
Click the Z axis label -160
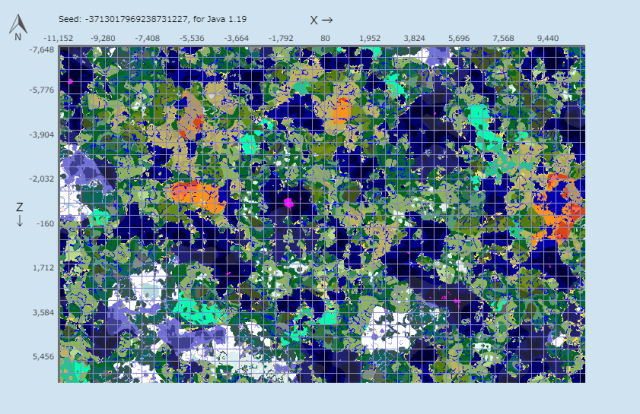(45, 224)
